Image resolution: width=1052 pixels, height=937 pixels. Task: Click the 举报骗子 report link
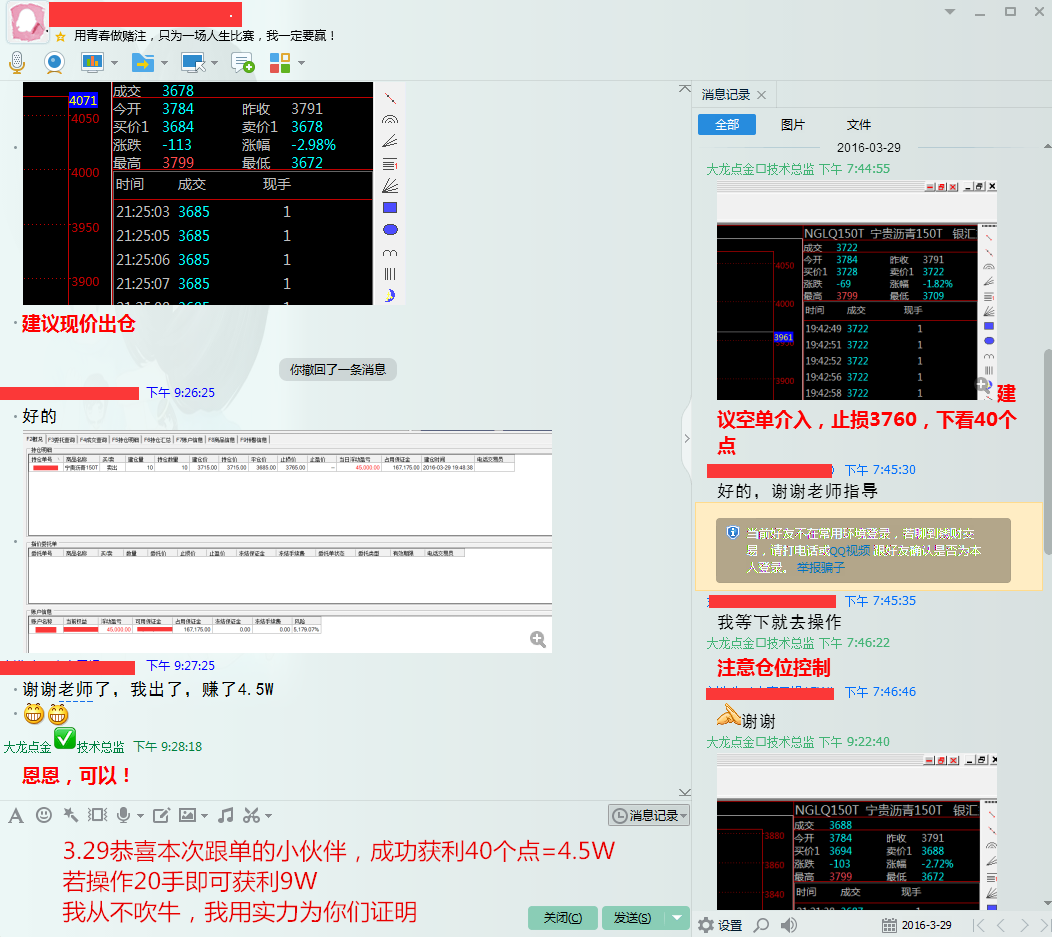click(820, 567)
